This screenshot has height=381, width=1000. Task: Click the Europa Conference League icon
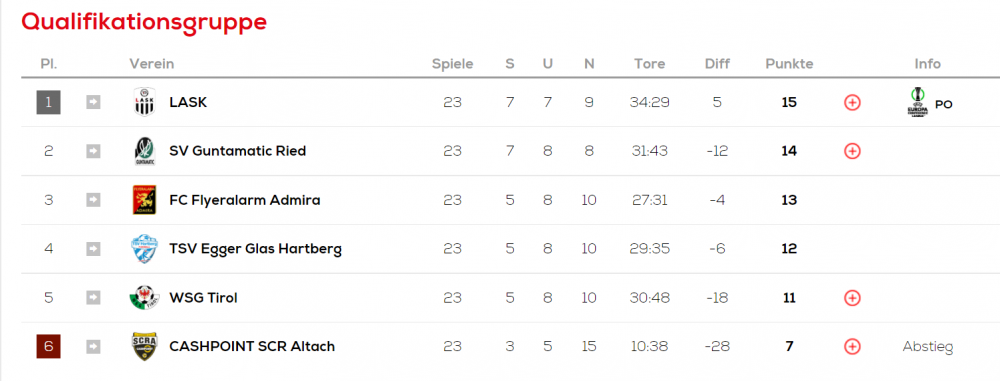point(917,102)
